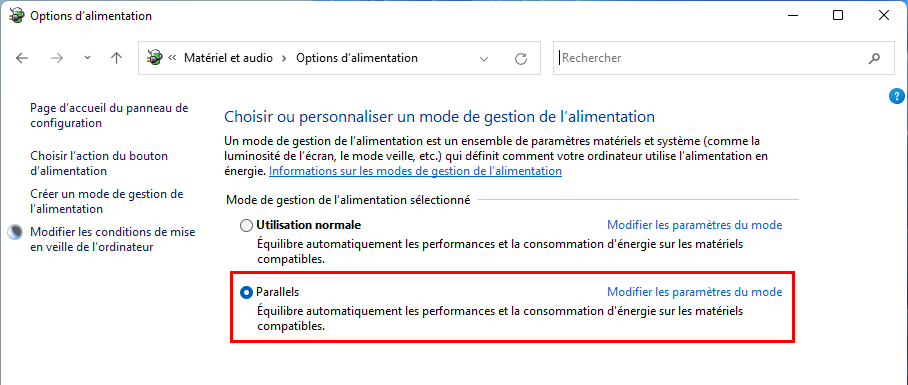Open Créer un mode de gestion link
This screenshot has height=385, width=908.
tap(107, 201)
